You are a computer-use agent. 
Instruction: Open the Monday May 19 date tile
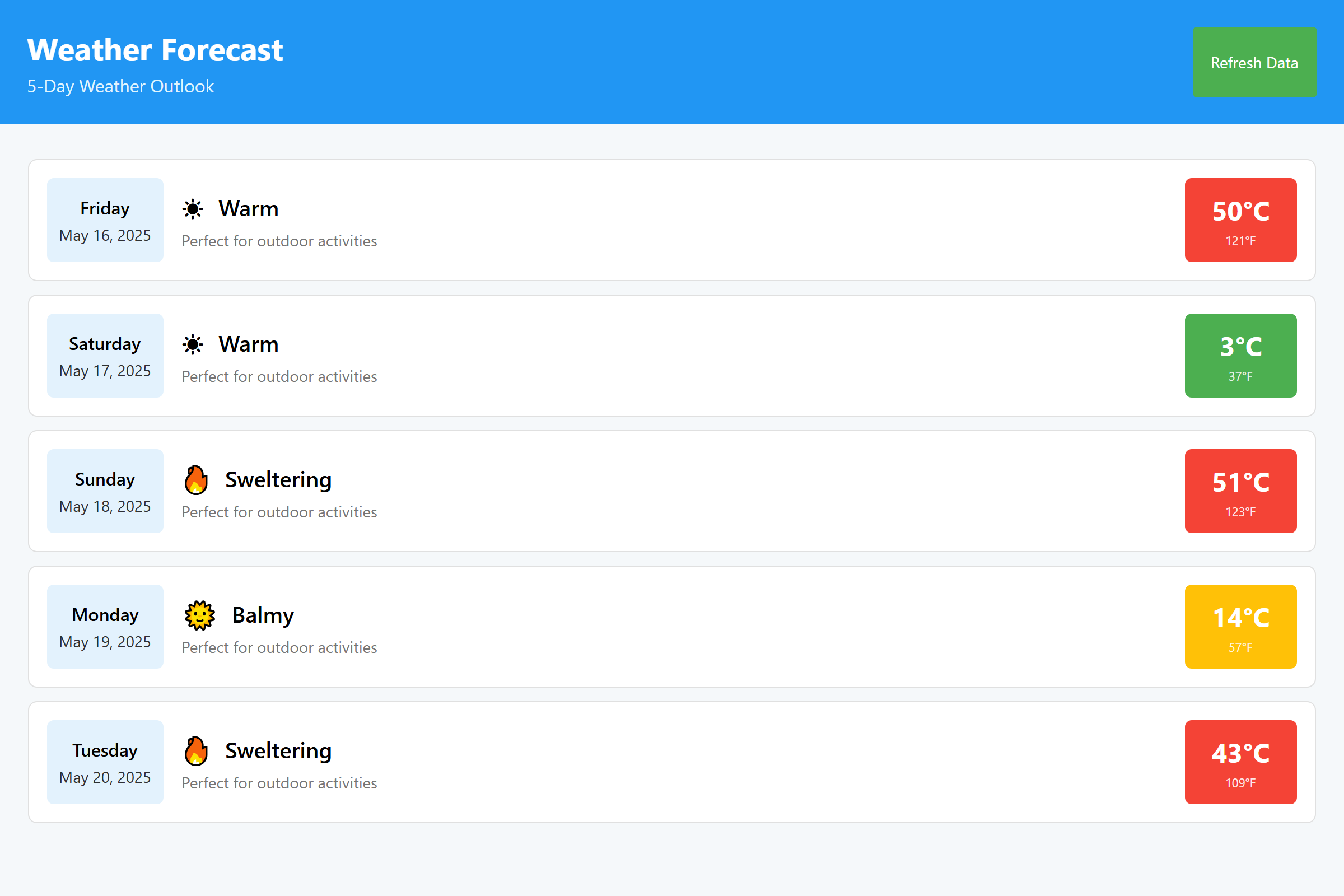105,626
